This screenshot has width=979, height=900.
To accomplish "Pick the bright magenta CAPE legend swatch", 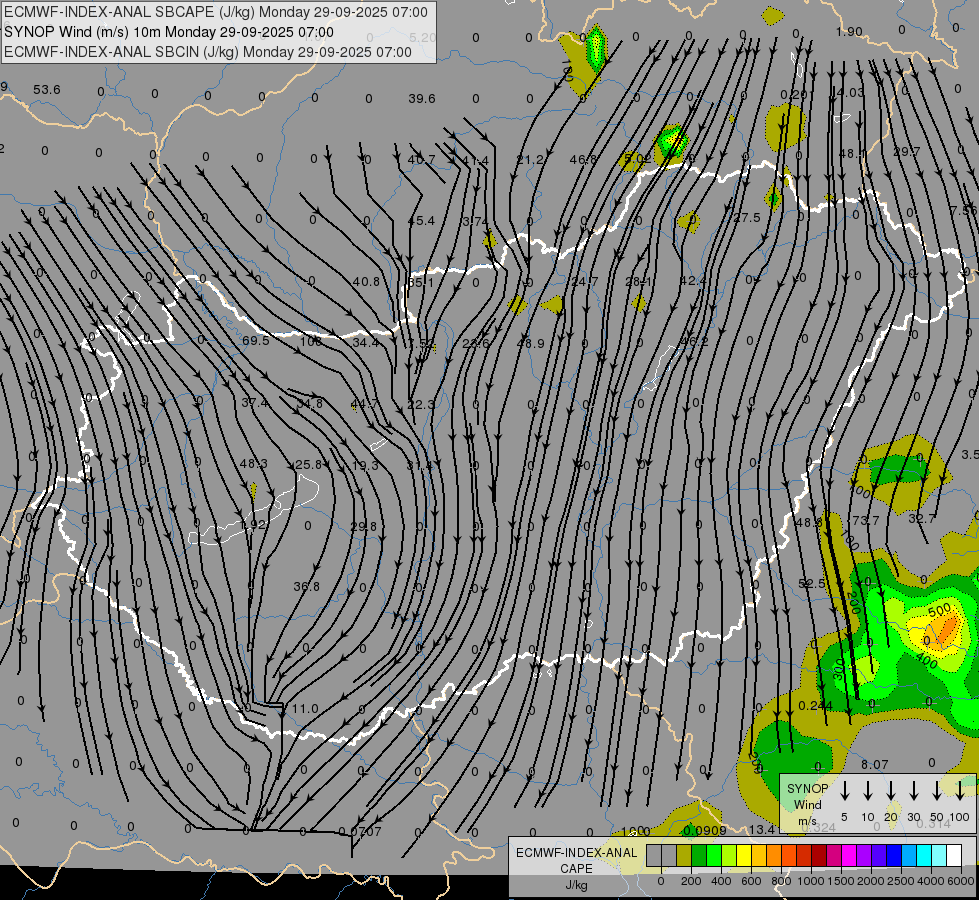I will (x=849, y=855).
